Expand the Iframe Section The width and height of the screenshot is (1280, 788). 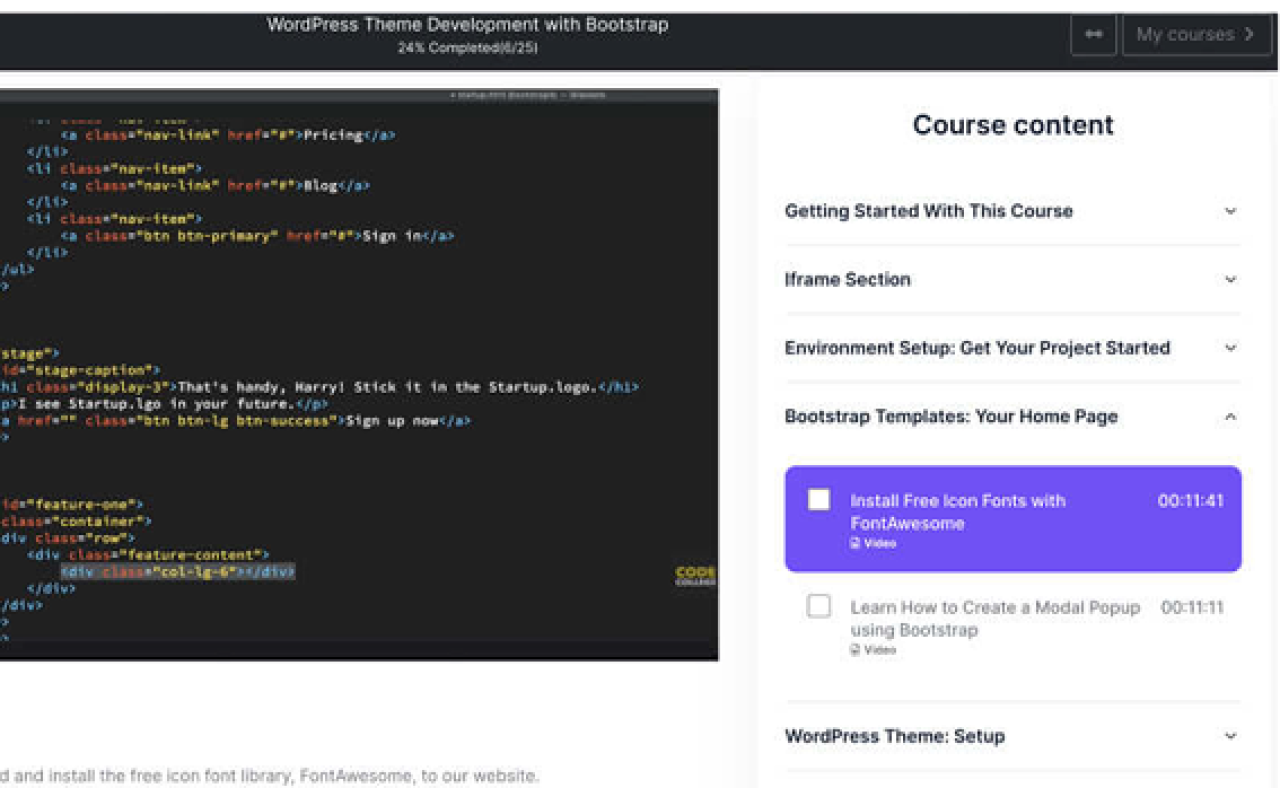tap(848, 280)
